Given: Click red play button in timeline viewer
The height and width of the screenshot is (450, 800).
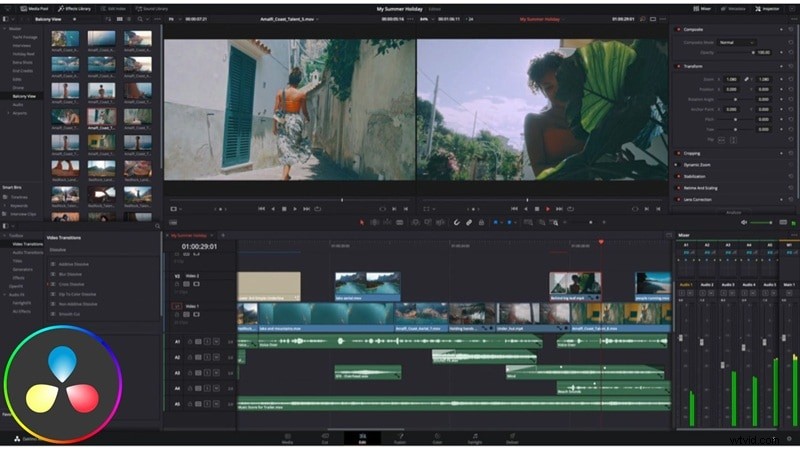Looking at the screenshot, I should click(548, 209).
